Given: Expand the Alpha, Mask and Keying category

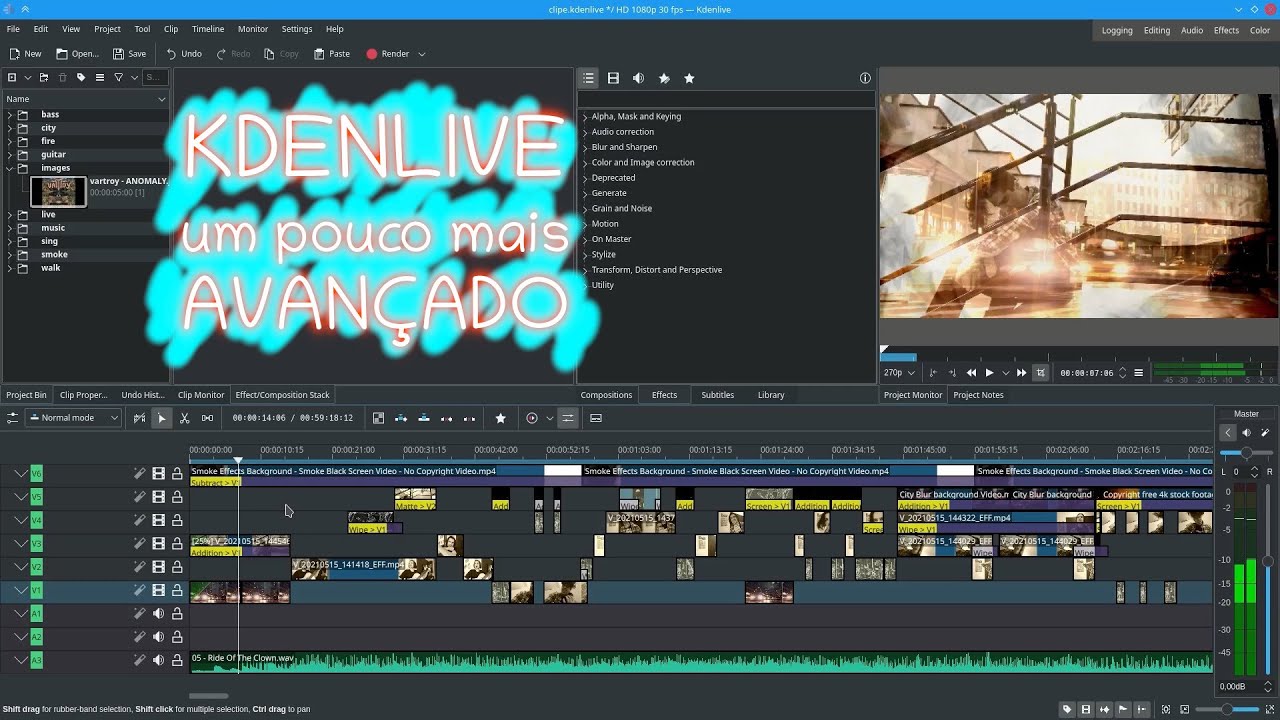Looking at the screenshot, I should click(585, 117).
